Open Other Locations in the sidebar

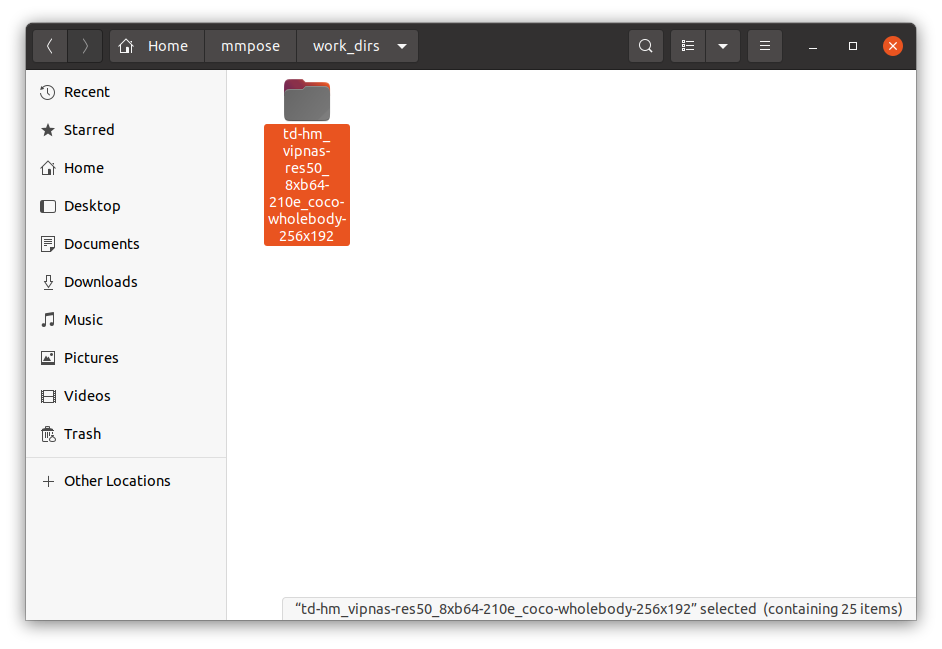point(126,481)
